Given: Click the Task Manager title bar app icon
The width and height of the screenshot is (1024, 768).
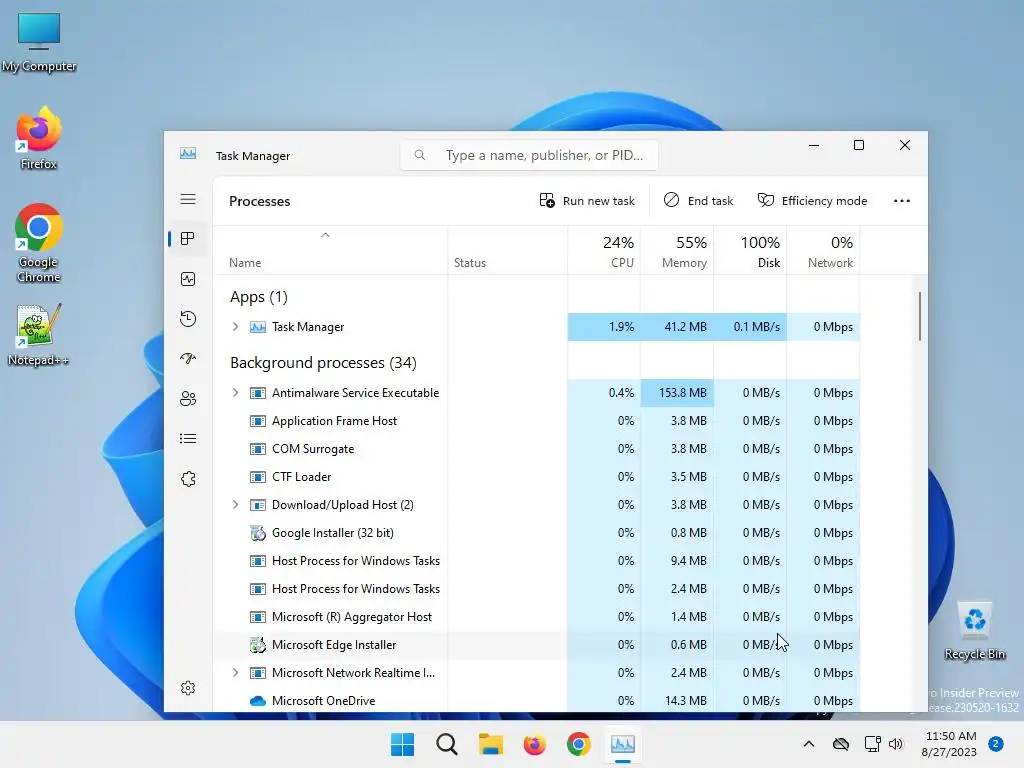Looking at the screenshot, I should point(188,153).
